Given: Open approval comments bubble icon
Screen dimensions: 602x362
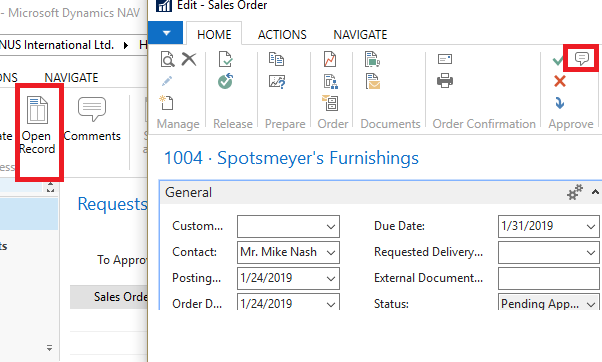Looking at the screenshot, I should pos(582,58).
